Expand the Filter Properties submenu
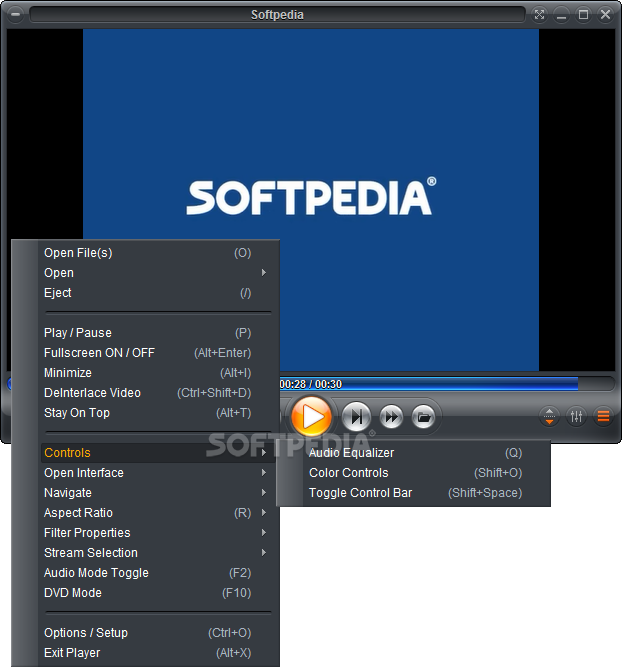Viewport: 622px width, 667px height. tap(158, 533)
